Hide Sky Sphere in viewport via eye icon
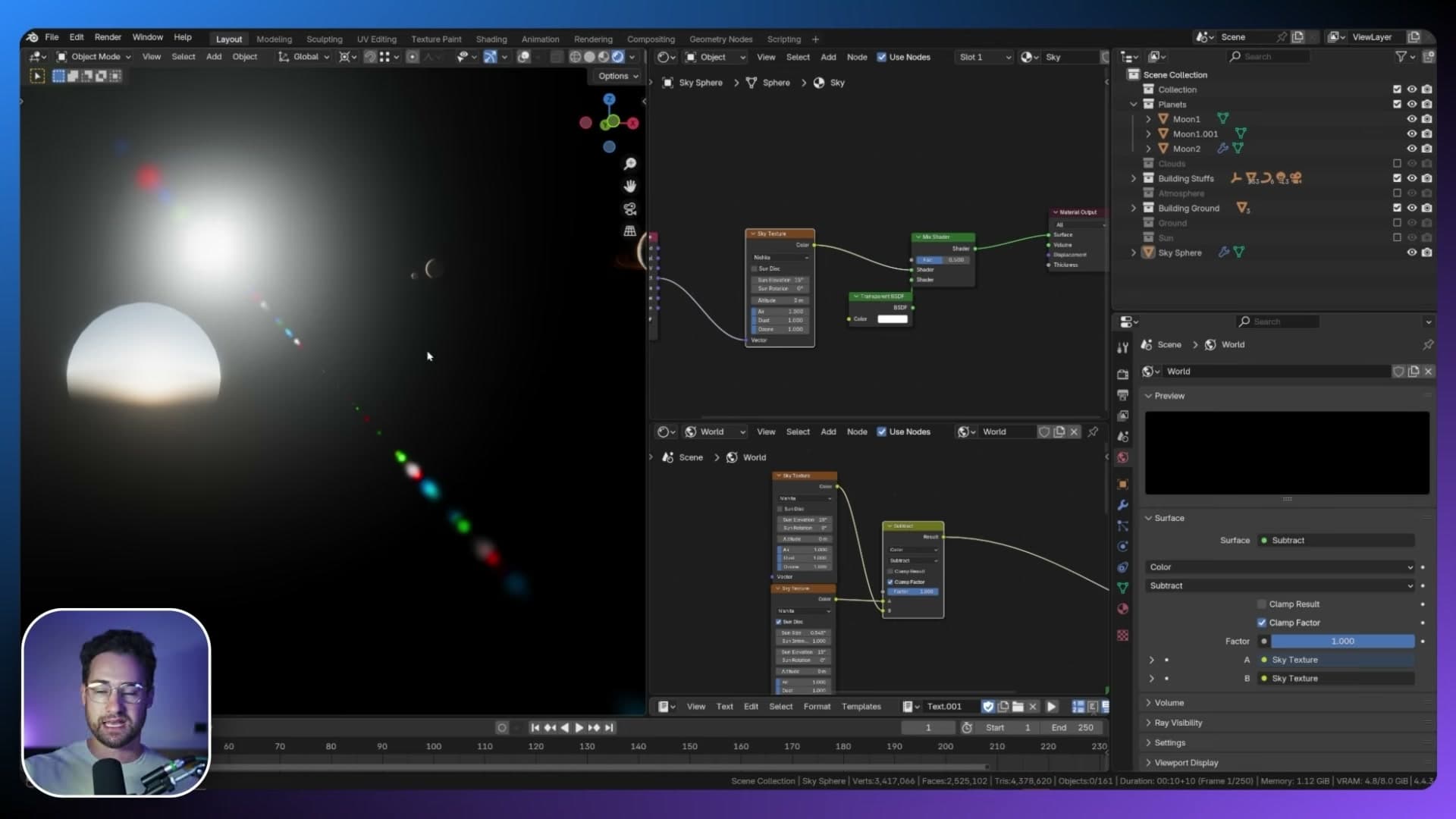Viewport: 1456px width, 819px height. pos(1412,253)
